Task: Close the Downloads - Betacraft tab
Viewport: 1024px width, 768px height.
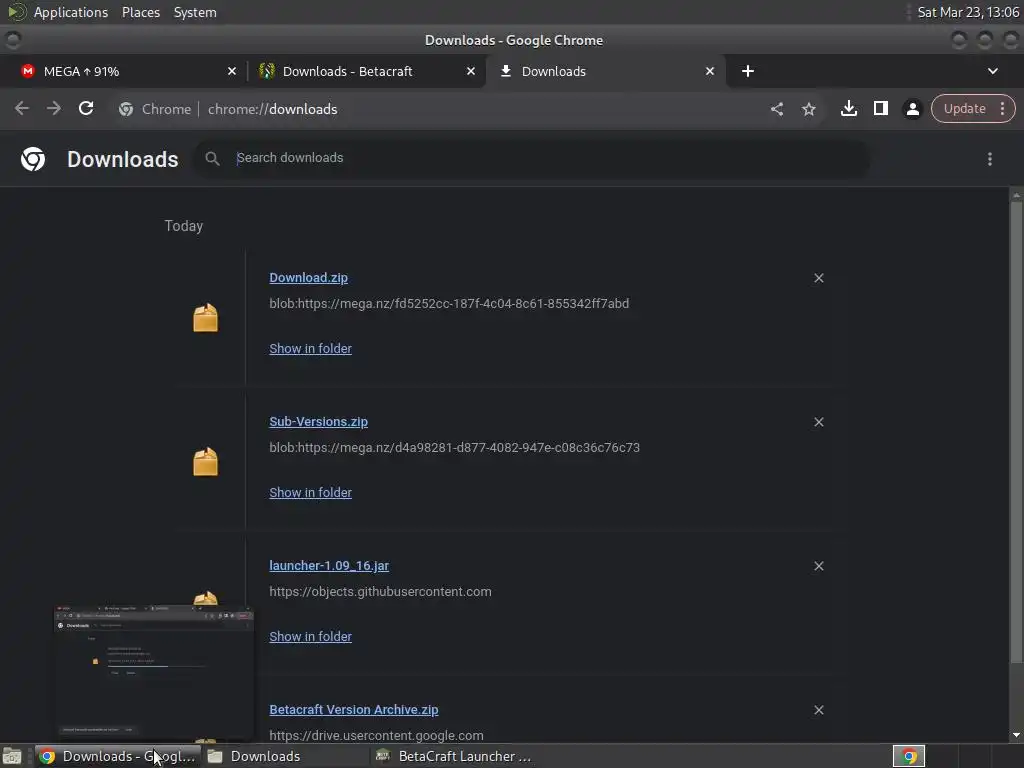Action: pyautogui.click(x=471, y=71)
